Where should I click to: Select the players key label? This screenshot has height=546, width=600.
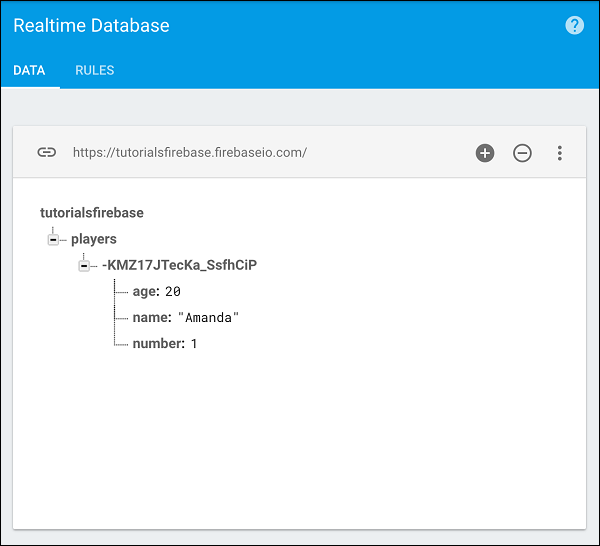coord(94,239)
